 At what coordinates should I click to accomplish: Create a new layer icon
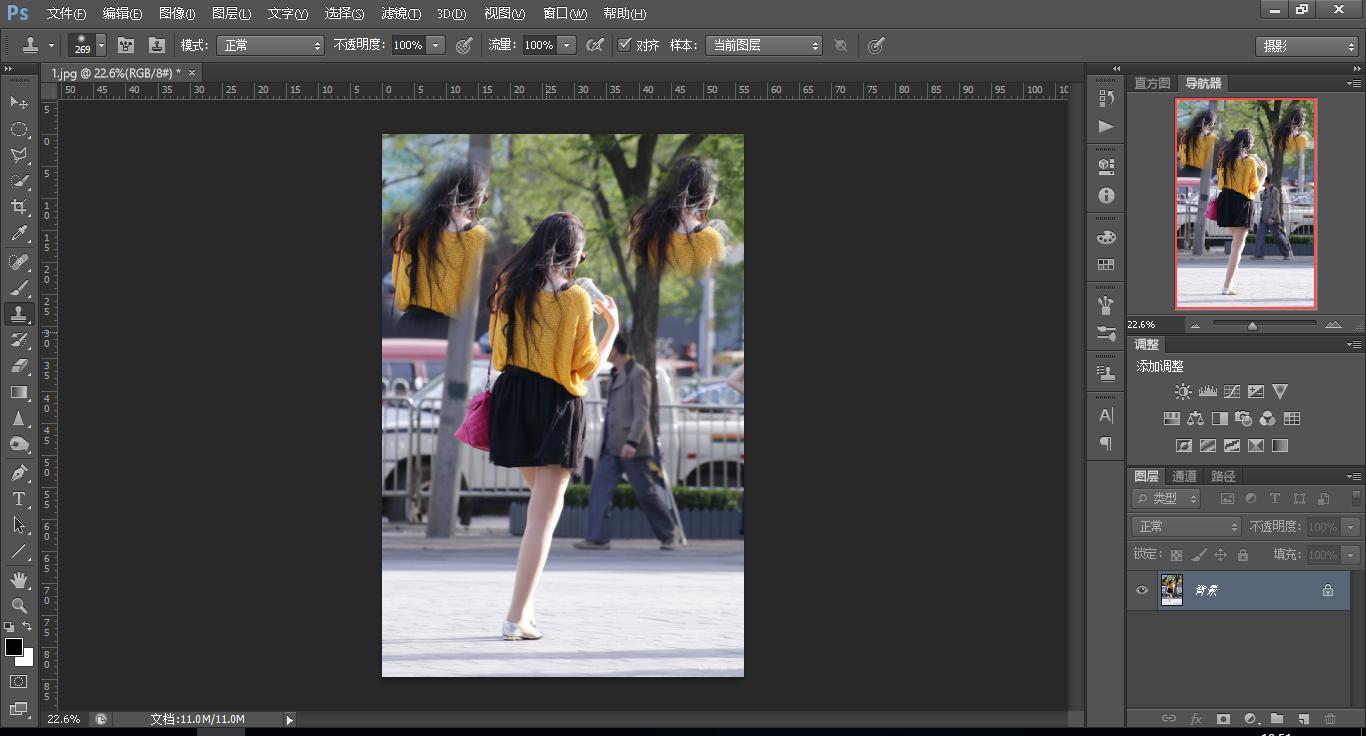click(1303, 719)
